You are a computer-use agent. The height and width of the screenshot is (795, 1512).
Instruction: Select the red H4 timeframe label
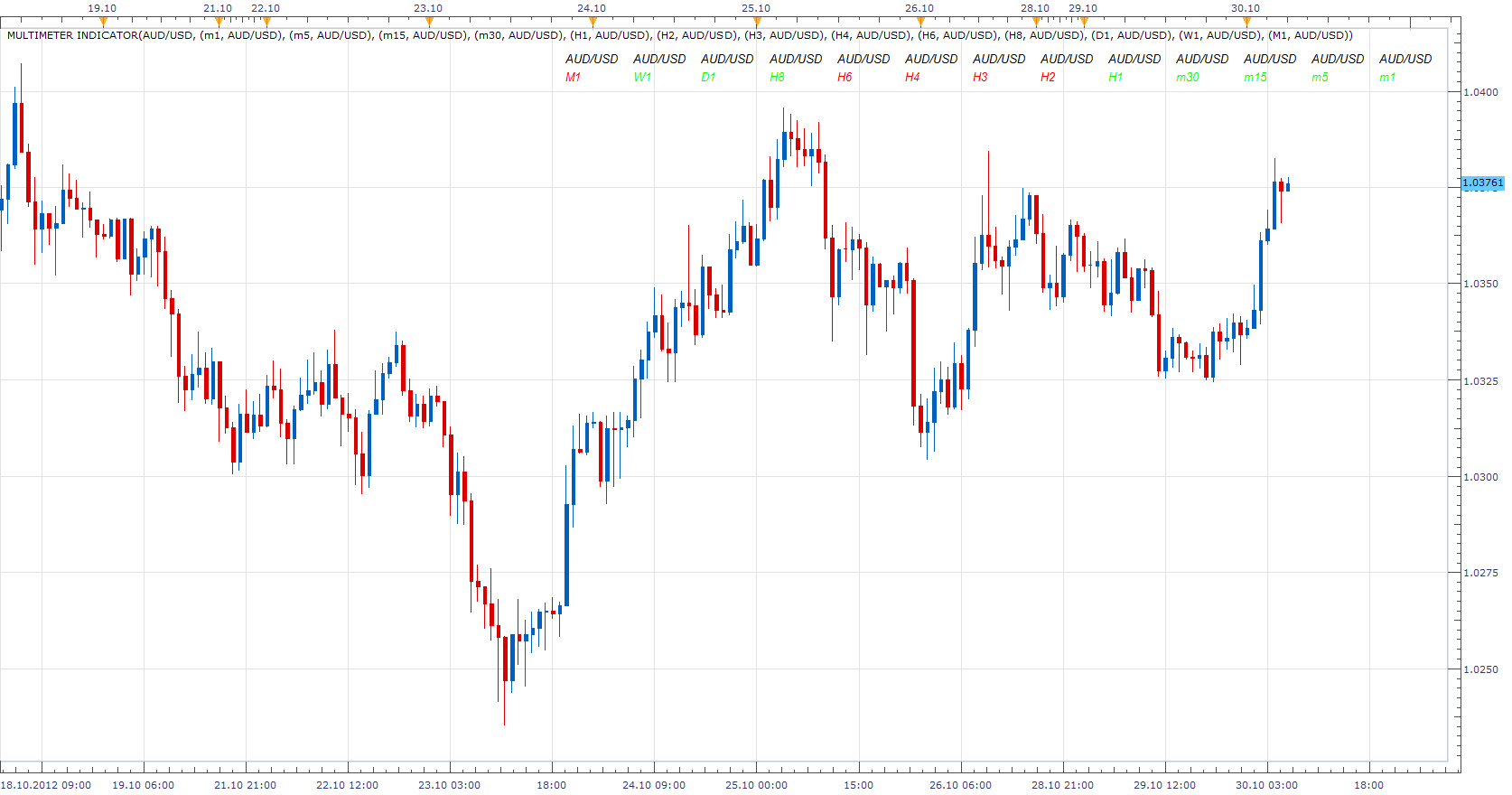pos(912,77)
